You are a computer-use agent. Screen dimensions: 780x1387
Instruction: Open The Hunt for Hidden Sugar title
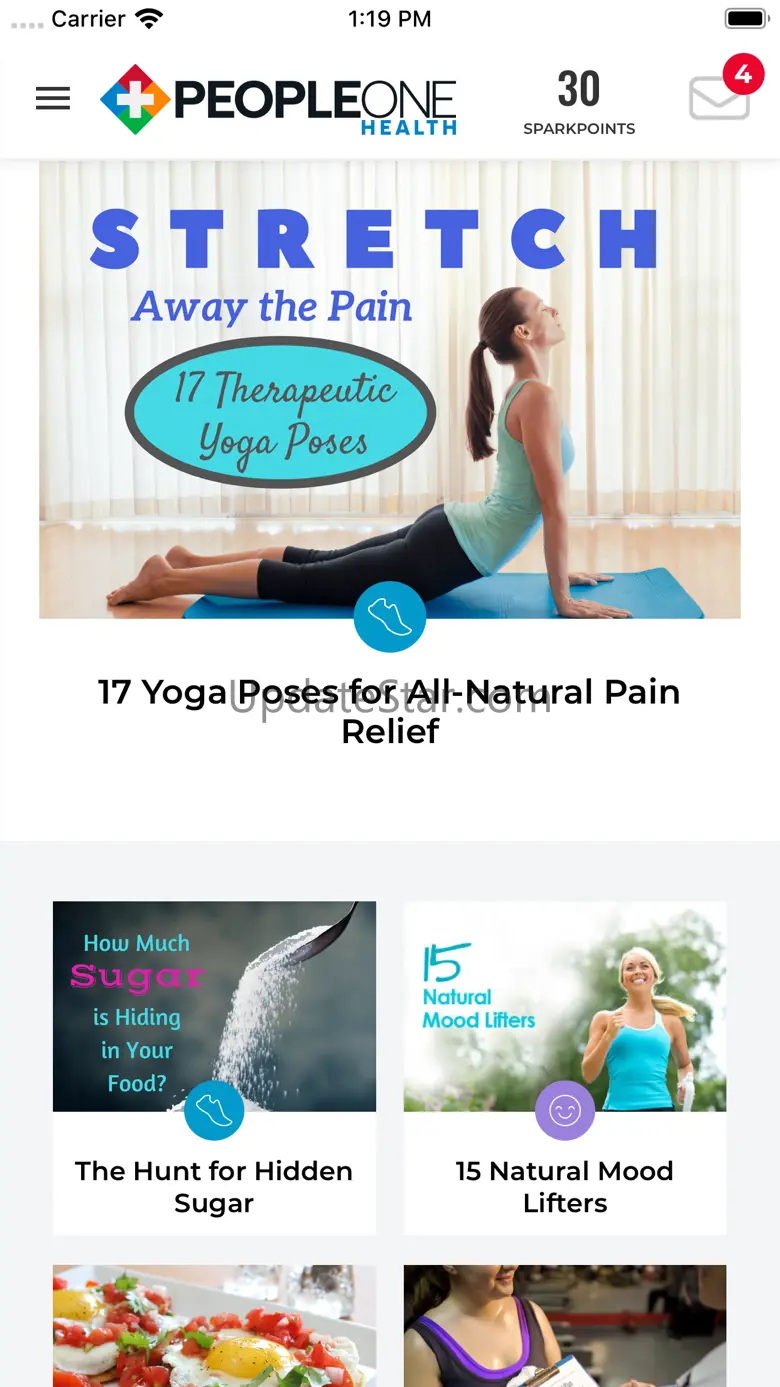[214, 1187]
